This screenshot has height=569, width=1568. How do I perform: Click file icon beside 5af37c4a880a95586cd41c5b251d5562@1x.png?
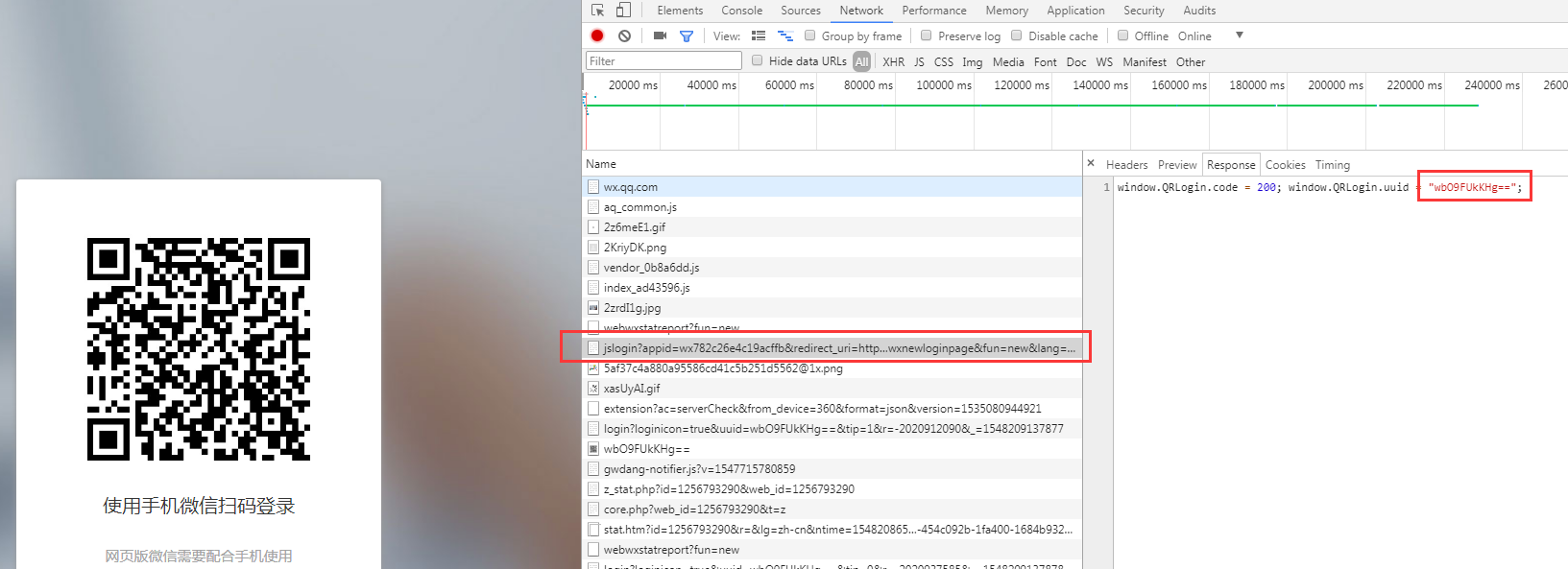click(593, 368)
